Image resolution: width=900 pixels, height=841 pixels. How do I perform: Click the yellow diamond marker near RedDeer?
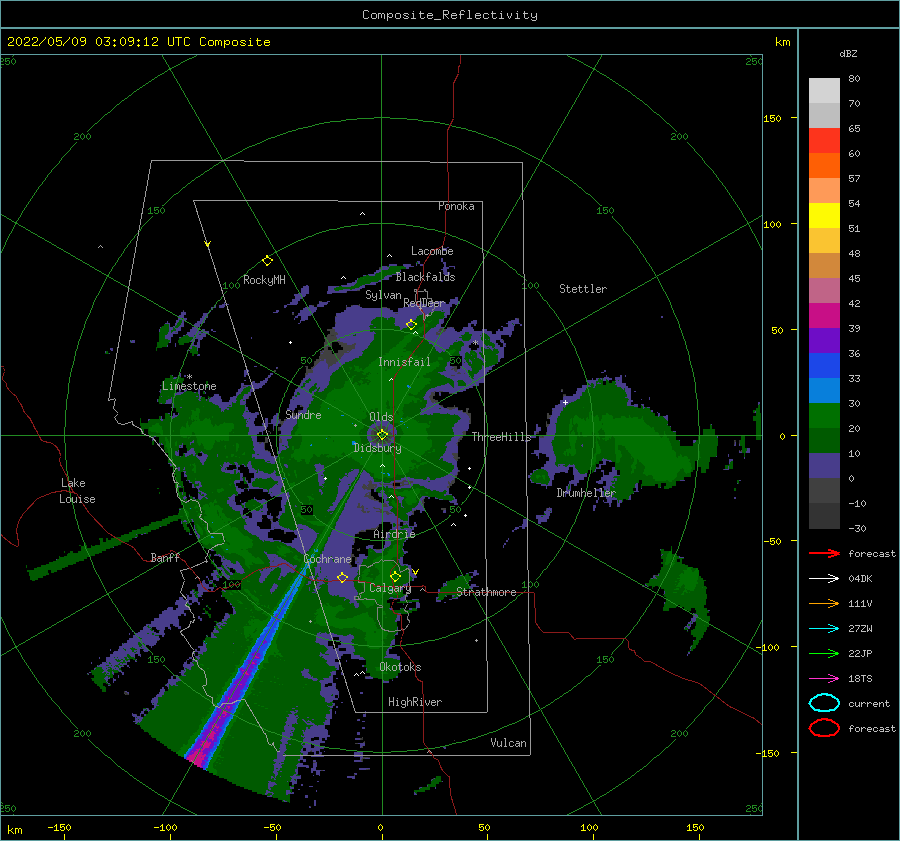tap(411, 325)
